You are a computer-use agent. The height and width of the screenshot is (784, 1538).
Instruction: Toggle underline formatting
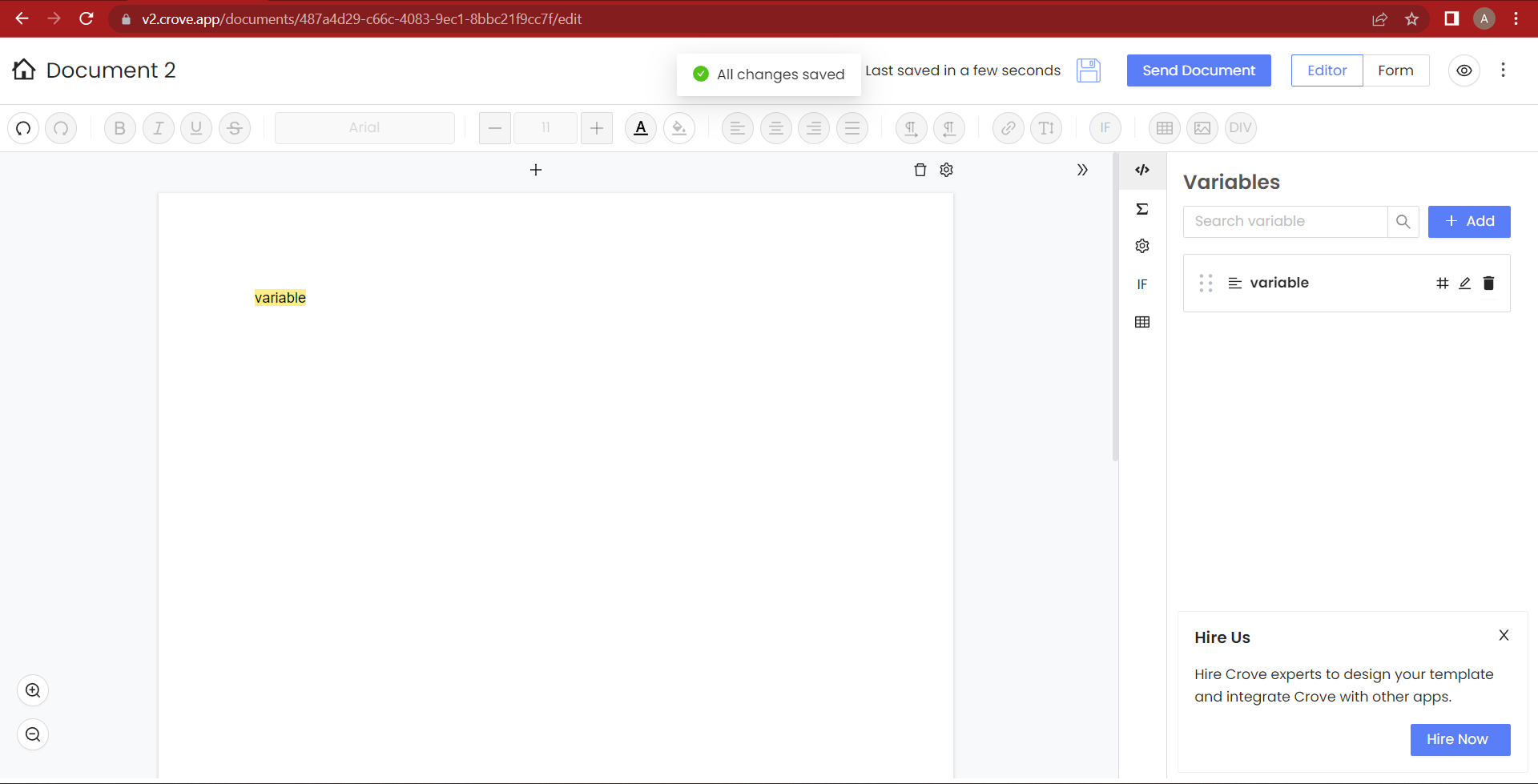tap(196, 128)
